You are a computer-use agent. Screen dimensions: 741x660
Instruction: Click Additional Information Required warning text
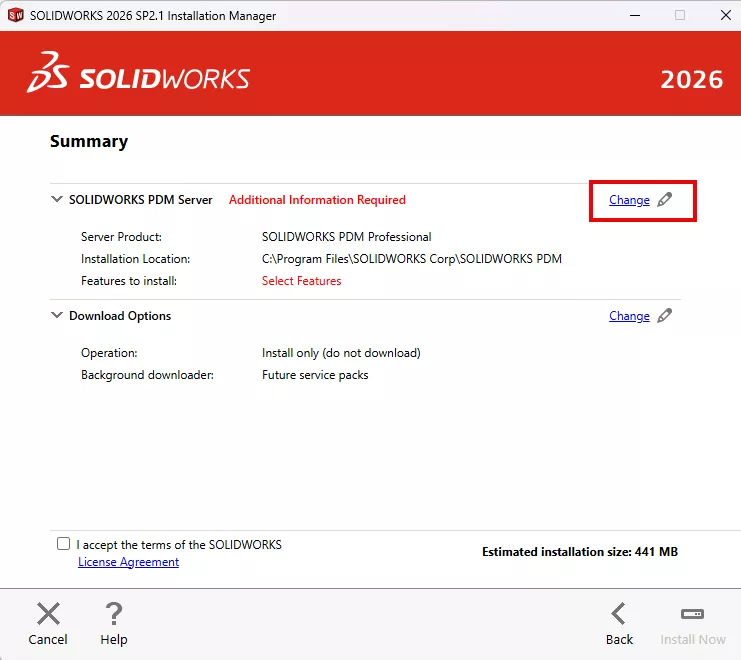(x=317, y=200)
